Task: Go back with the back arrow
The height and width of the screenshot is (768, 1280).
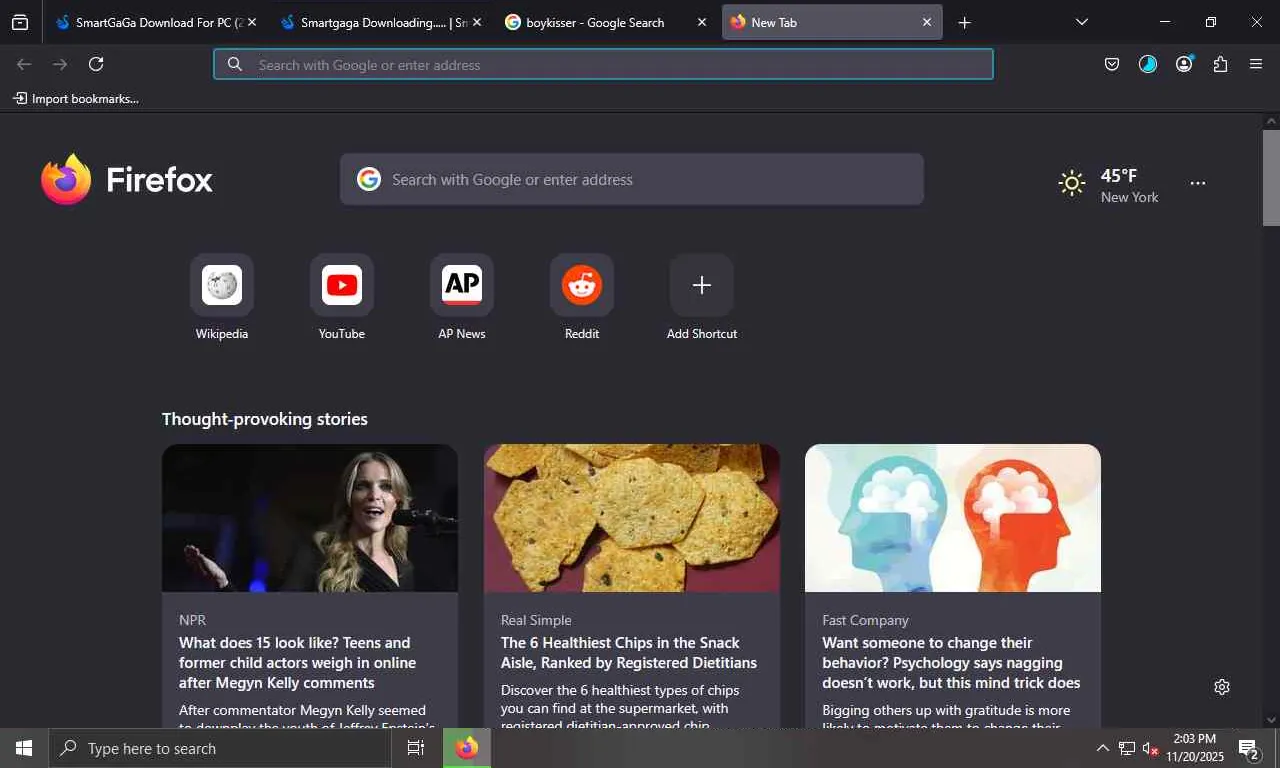Action: (24, 64)
